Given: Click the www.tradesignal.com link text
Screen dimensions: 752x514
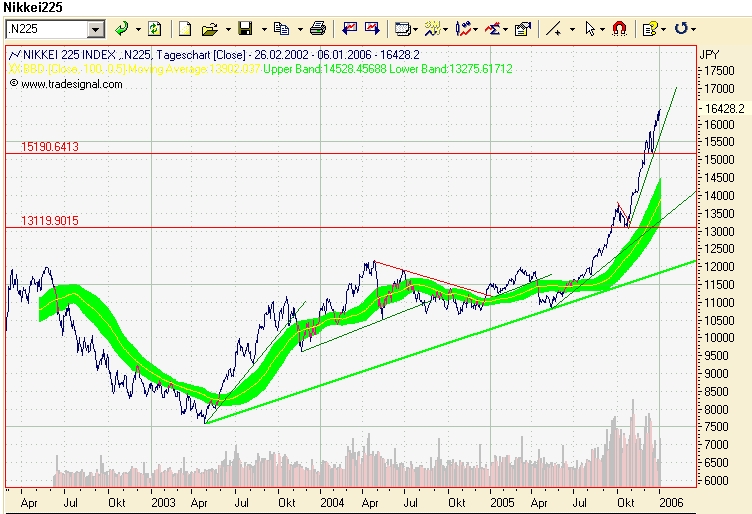Looking at the screenshot, I should (71, 84).
